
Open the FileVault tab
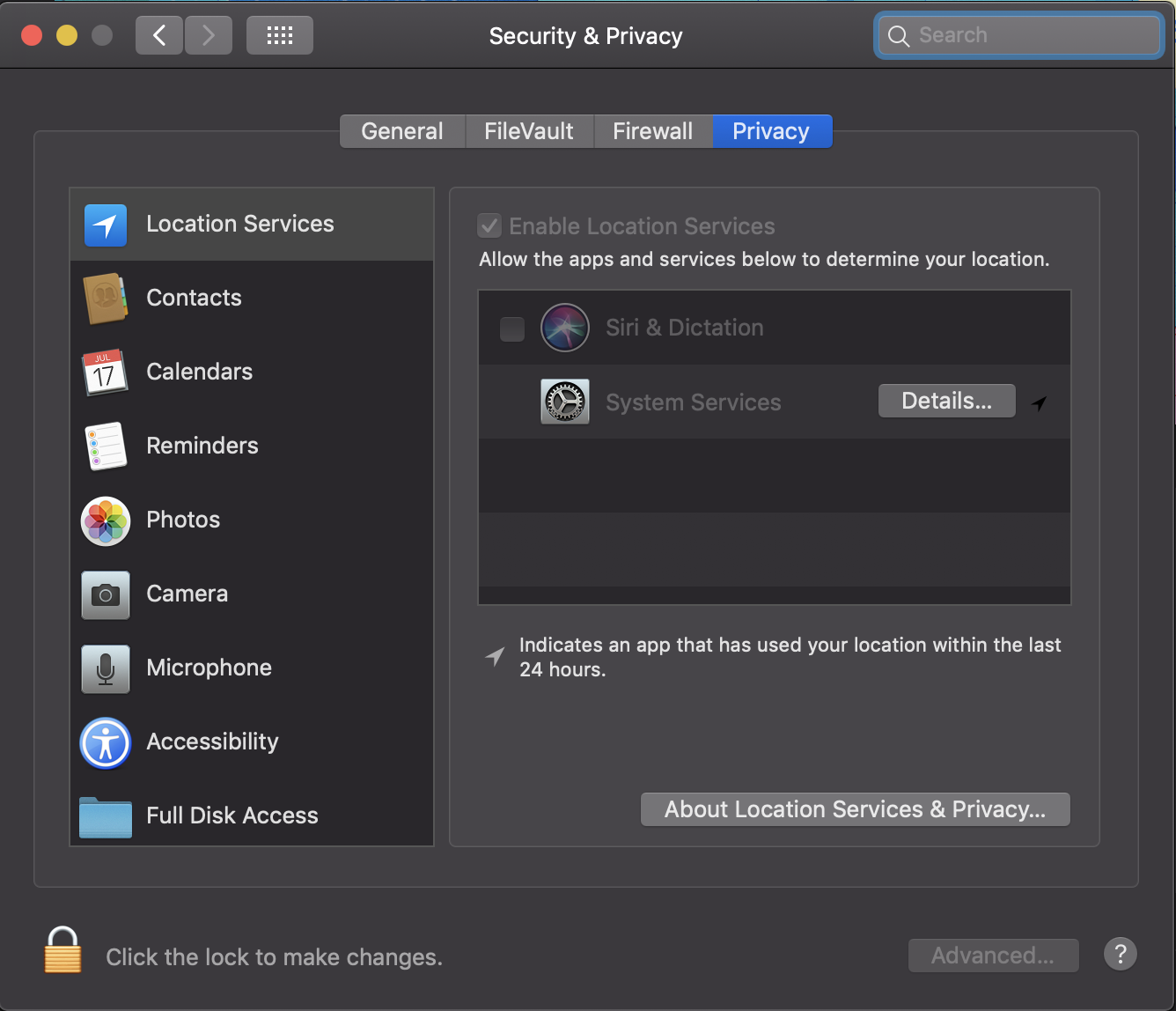click(529, 131)
